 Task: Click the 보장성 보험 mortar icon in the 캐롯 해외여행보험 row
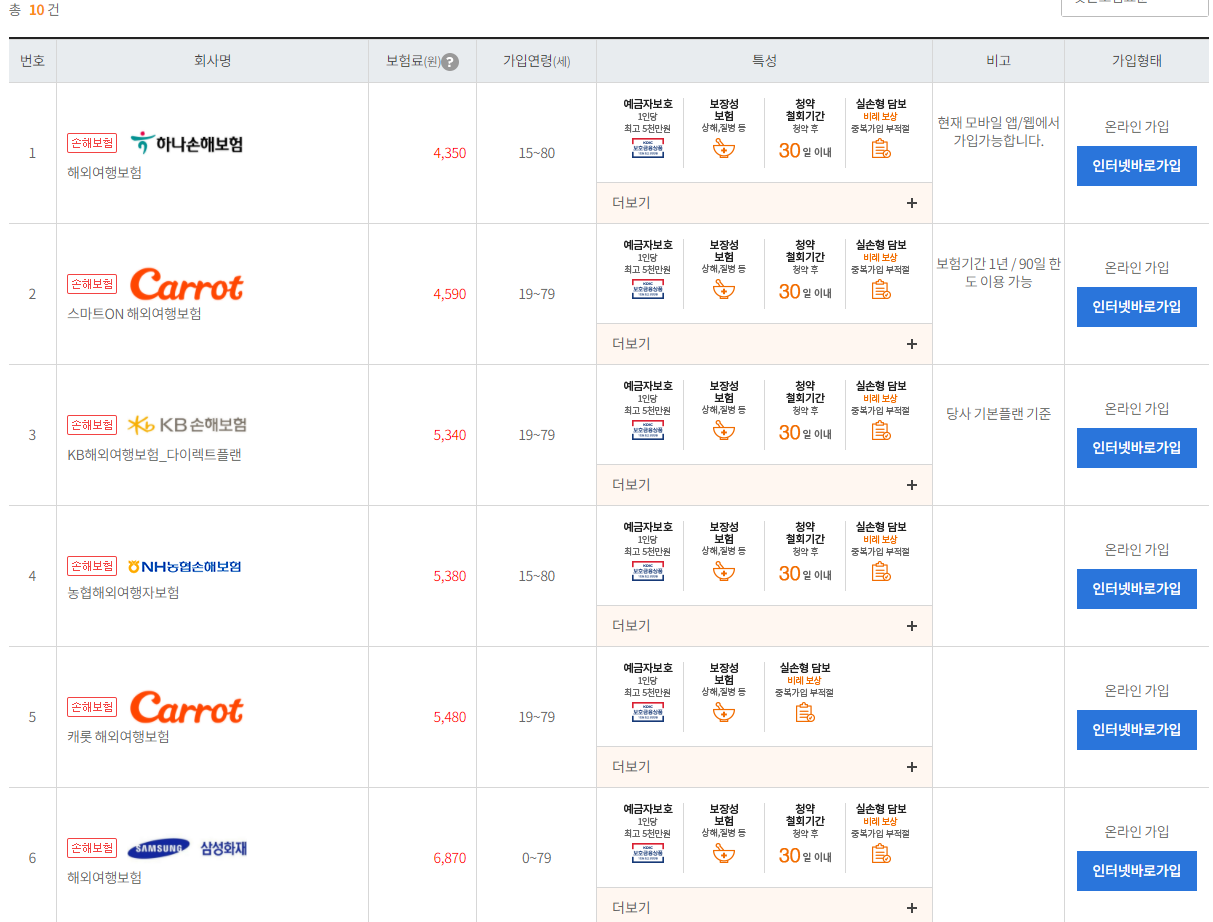tap(724, 712)
